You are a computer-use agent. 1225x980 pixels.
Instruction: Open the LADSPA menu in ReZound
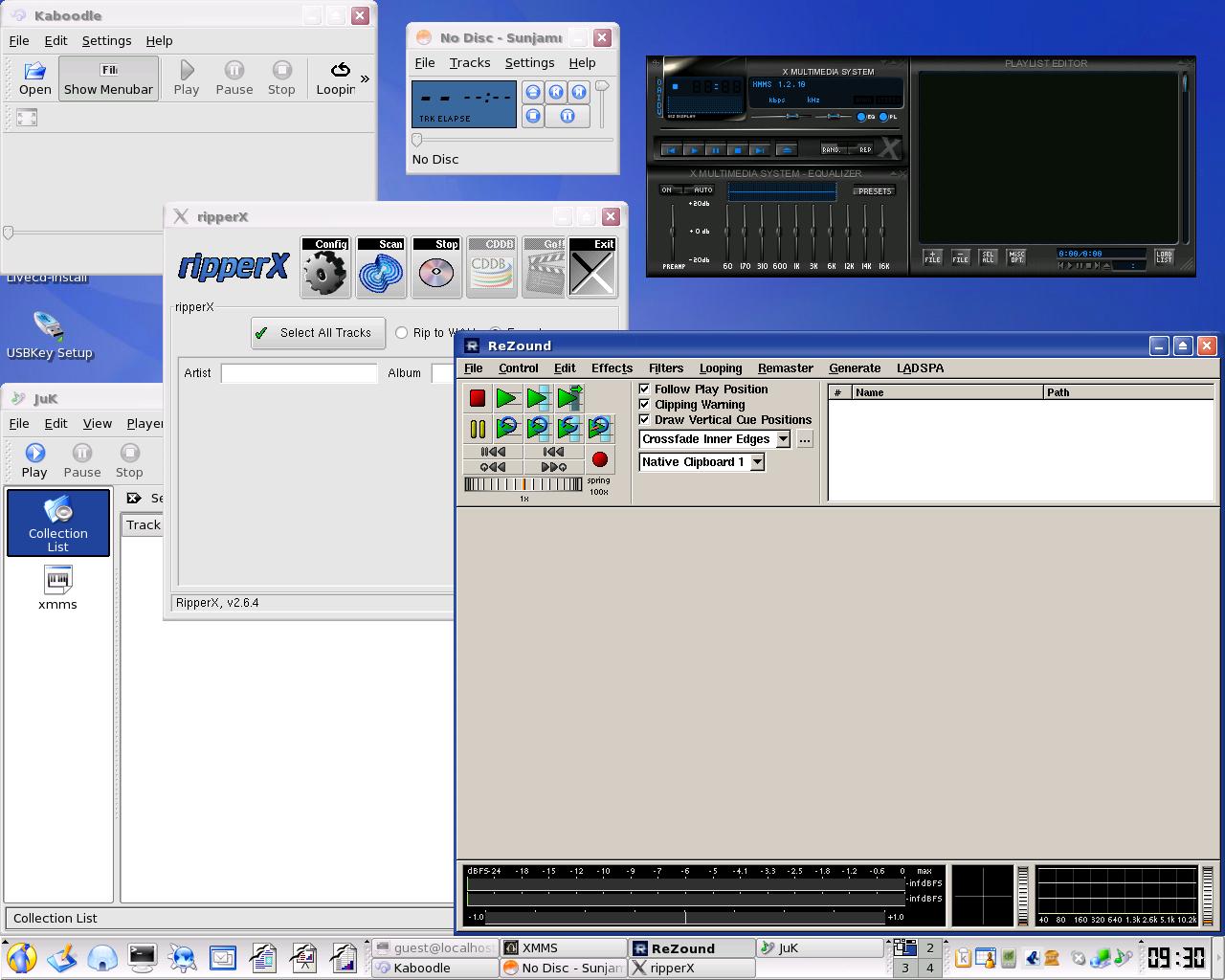point(920,368)
